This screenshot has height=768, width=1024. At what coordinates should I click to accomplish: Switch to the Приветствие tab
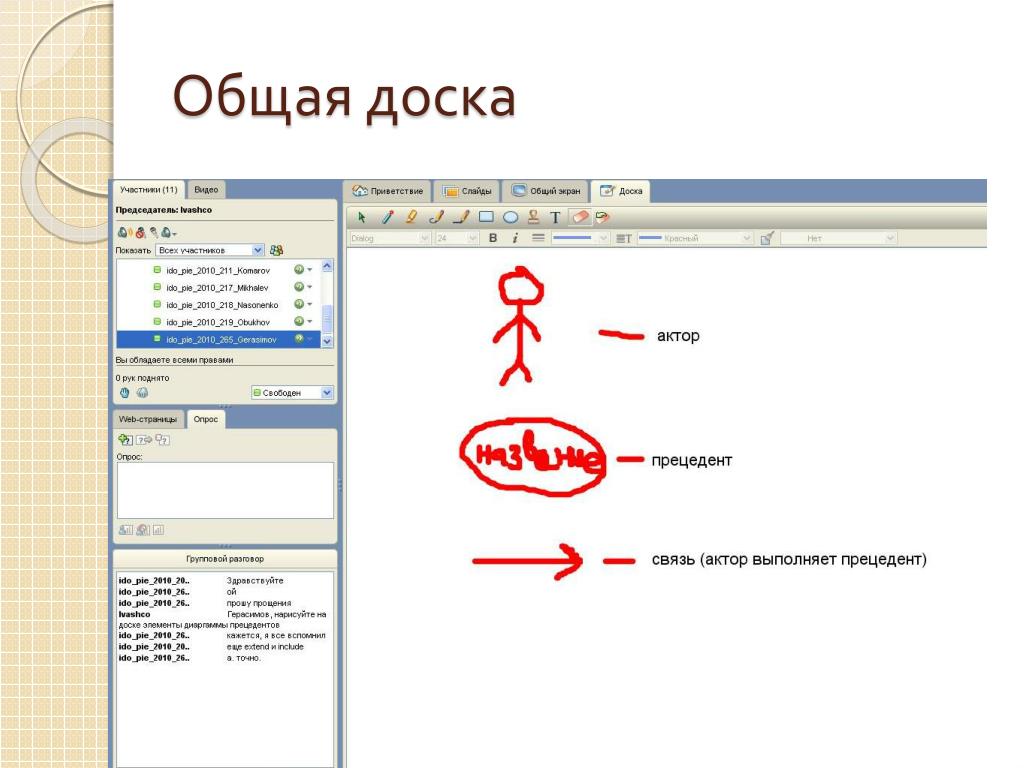388,191
